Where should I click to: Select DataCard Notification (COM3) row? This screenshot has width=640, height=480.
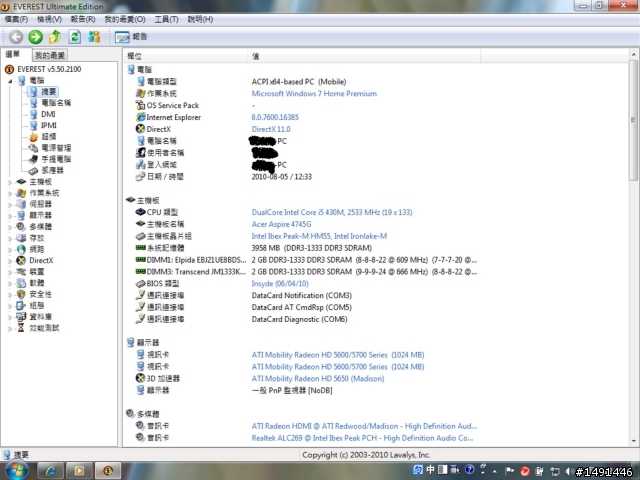pyautogui.click(x=244, y=295)
